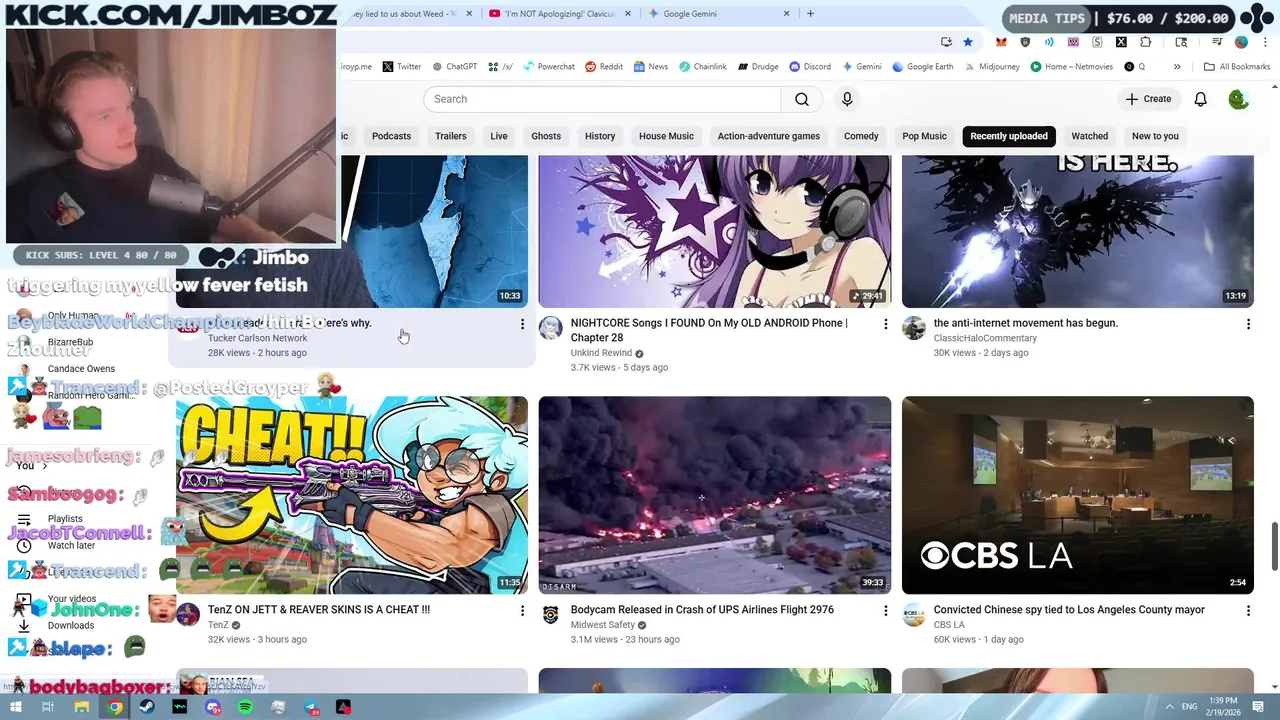Open 'Convicted Chinese spy tied' video title
Screen dimensions: 1280x720
tap(1068, 609)
